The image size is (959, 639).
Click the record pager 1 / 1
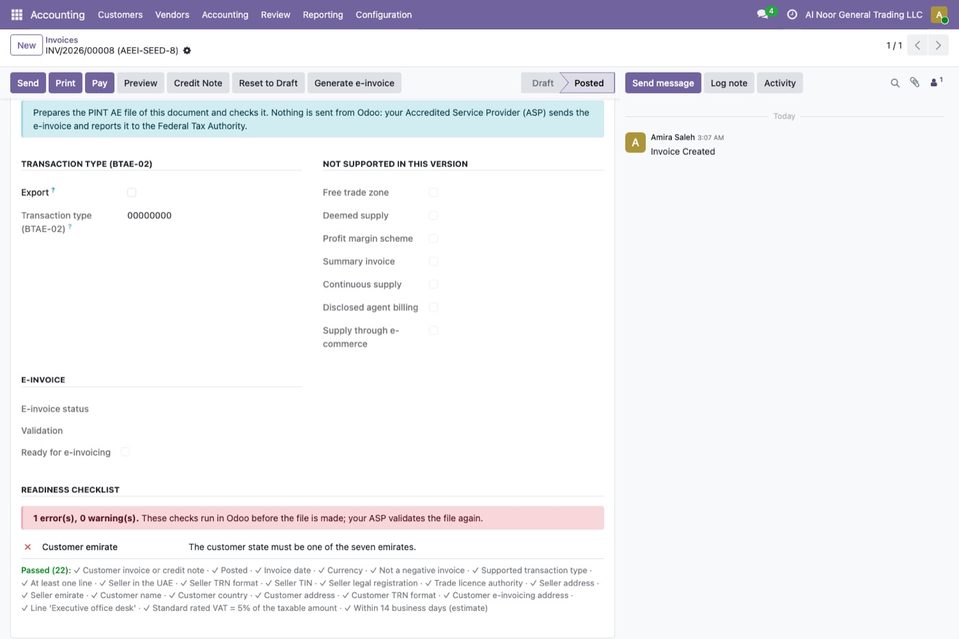[894, 45]
